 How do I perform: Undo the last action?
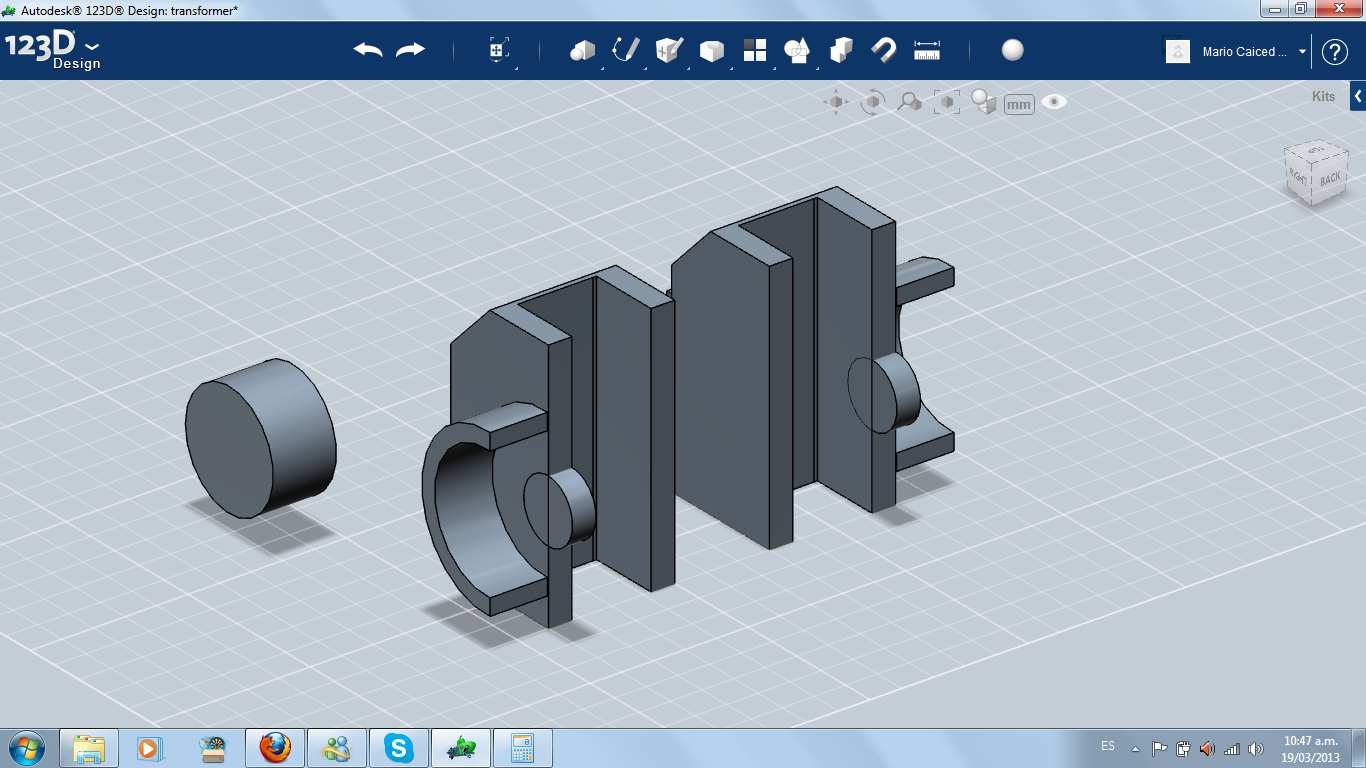click(368, 50)
